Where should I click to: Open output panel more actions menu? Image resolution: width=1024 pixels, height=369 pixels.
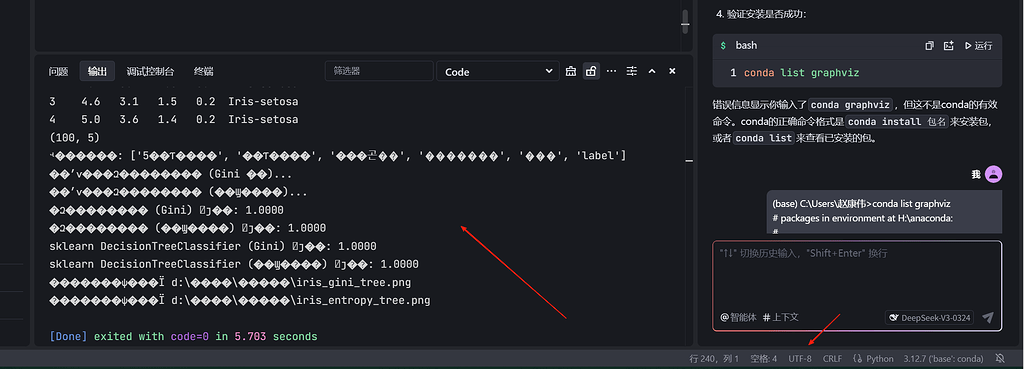611,71
